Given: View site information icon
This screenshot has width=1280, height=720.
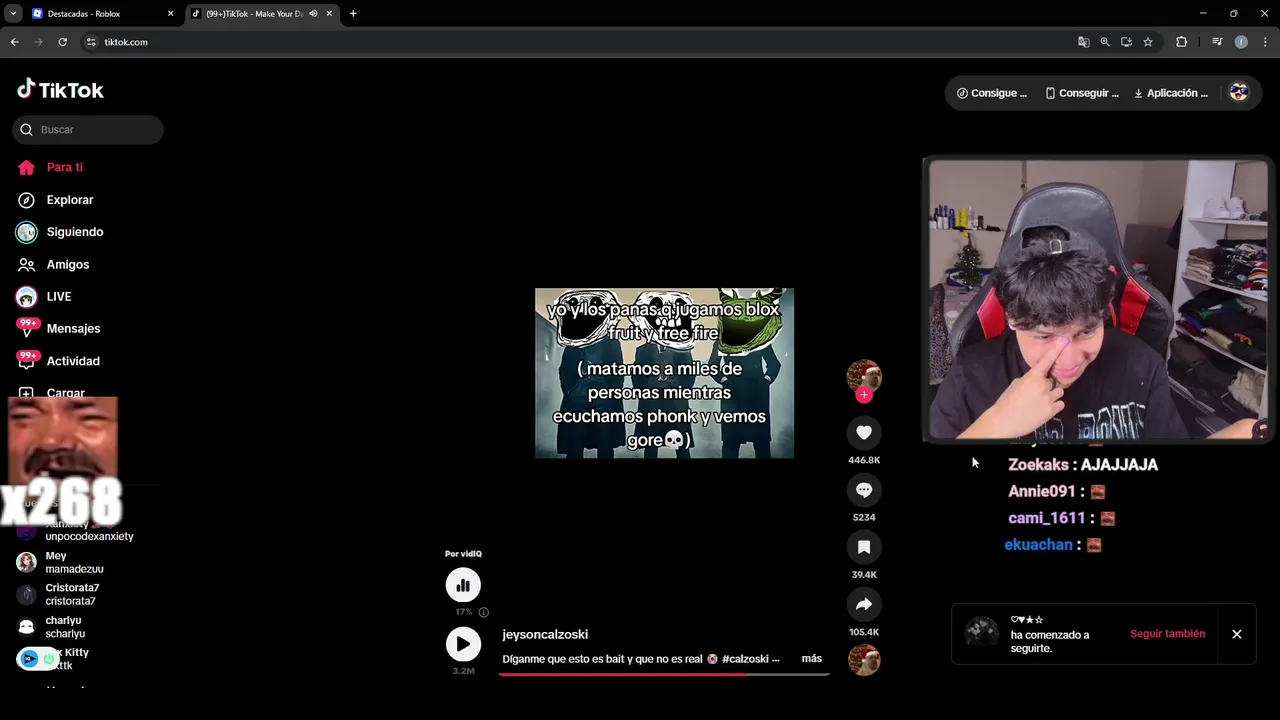Looking at the screenshot, I should [91, 42].
